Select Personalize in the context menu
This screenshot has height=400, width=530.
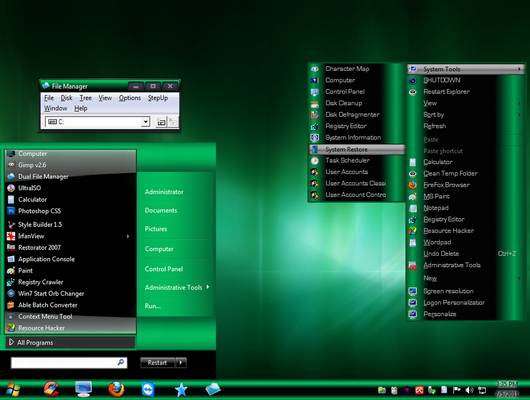(x=465, y=314)
